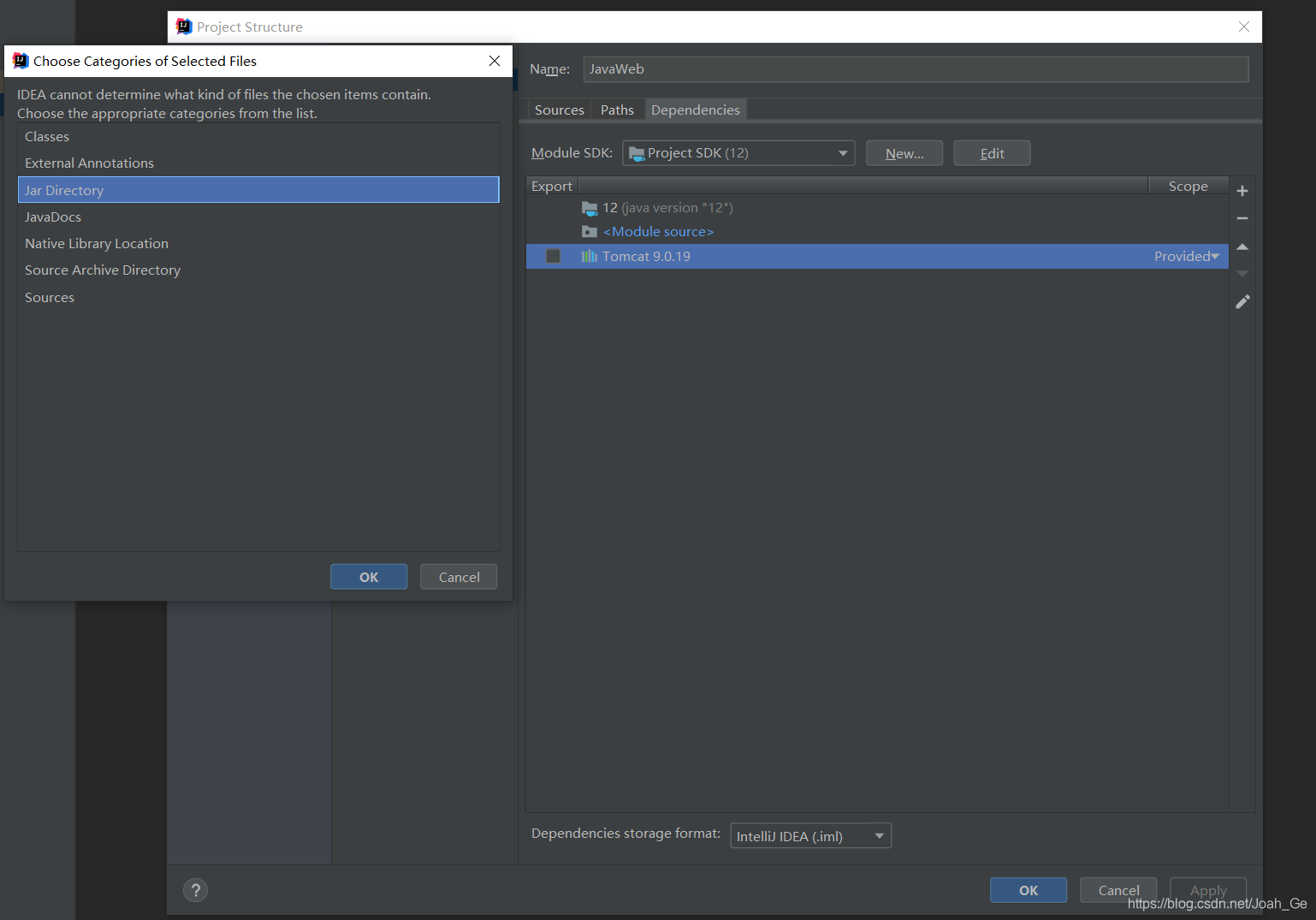Image resolution: width=1316 pixels, height=920 pixels.
Task: Confirm the categories dialog with OK
Action: [x=369, y=577]
